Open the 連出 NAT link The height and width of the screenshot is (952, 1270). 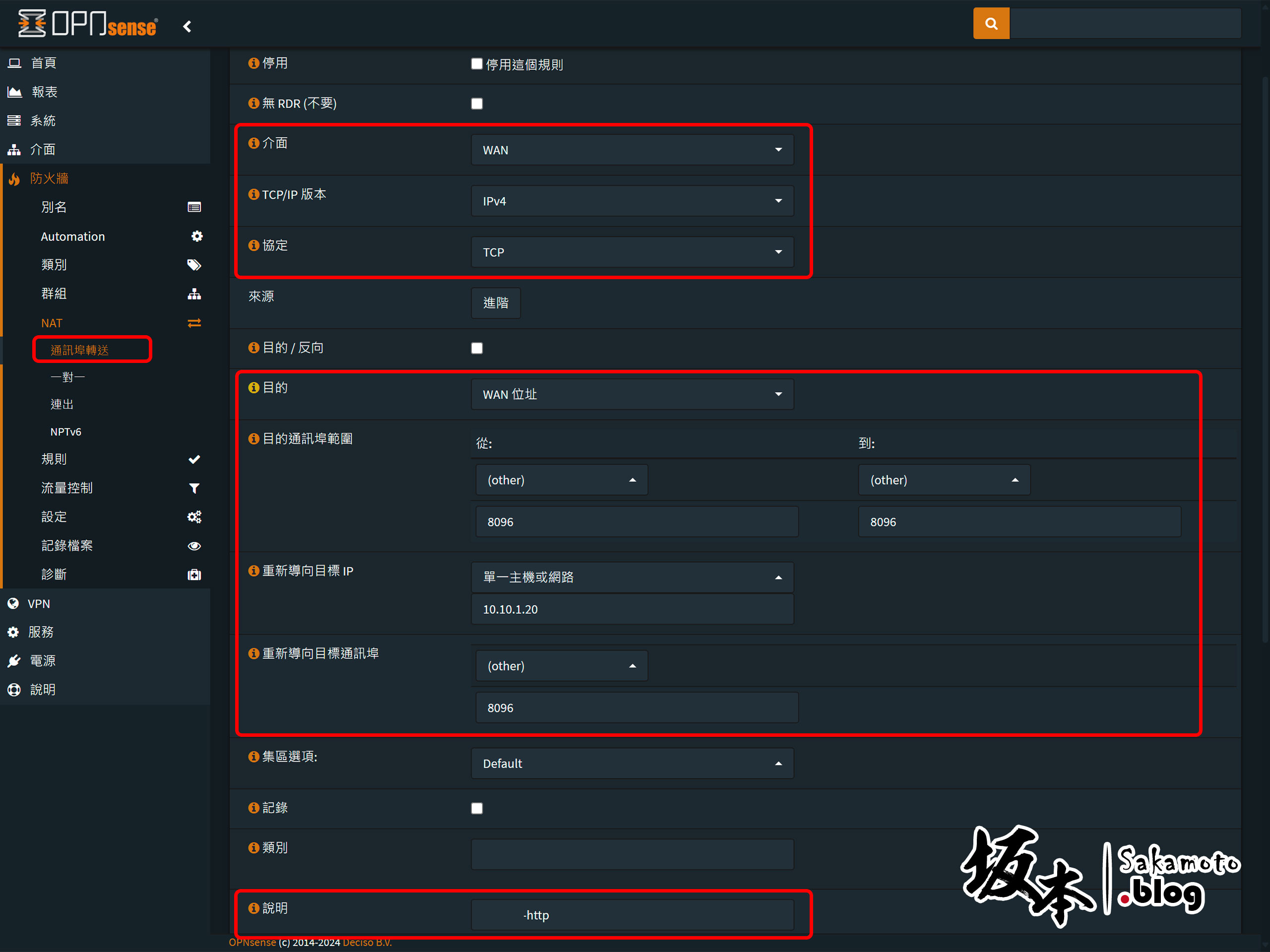tap(62, 405)
